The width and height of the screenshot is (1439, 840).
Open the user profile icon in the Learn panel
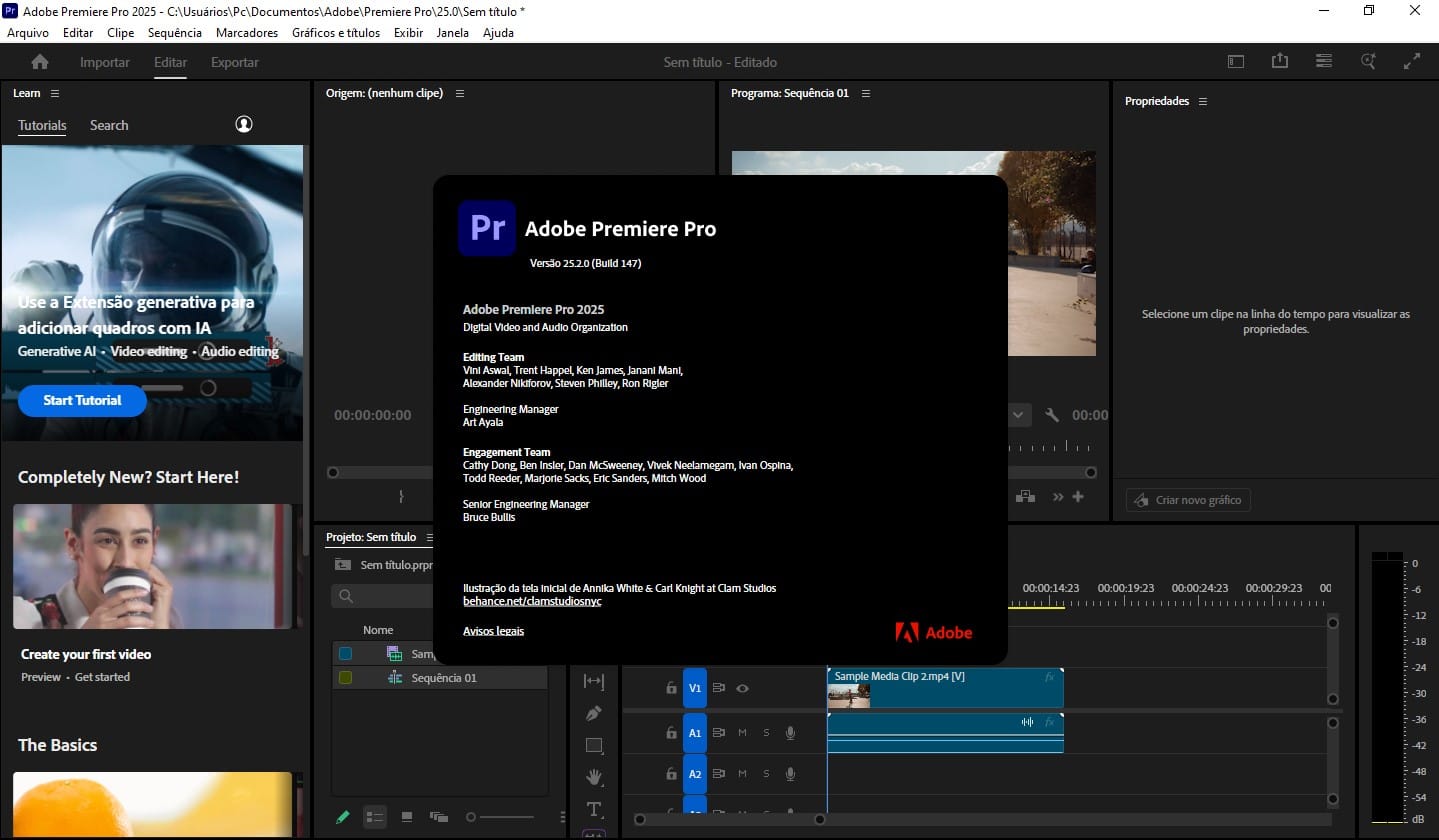(244, 125)
